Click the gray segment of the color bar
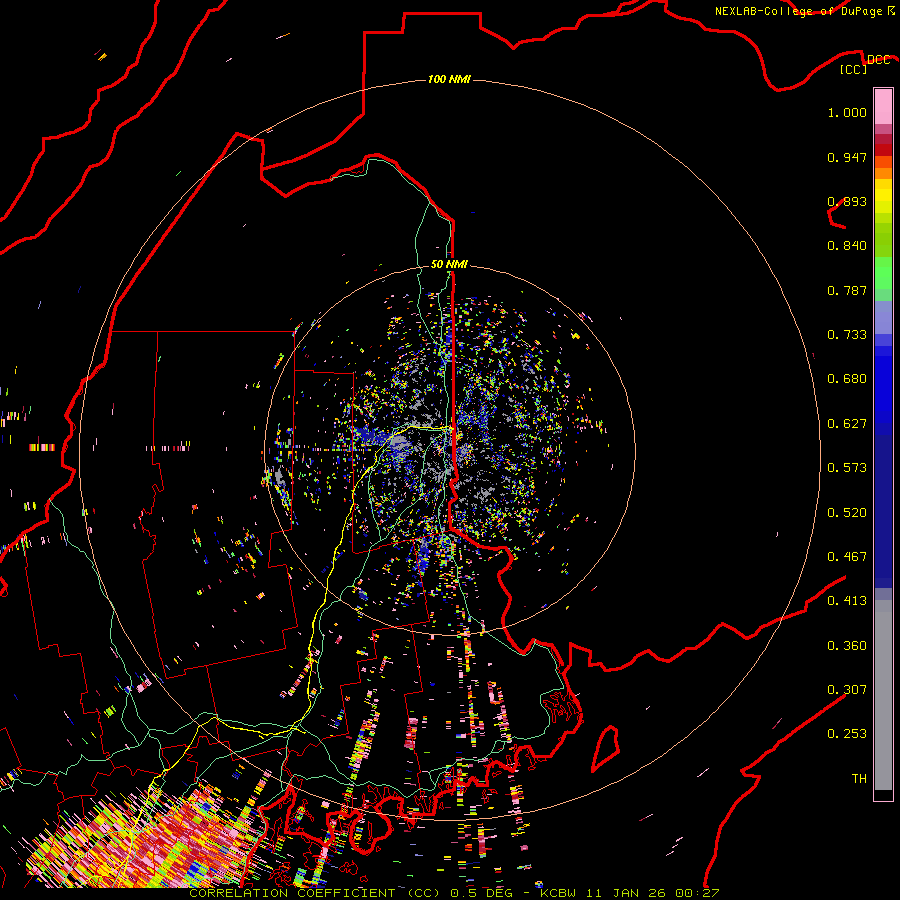900x900 pixels. click(883, 695)
